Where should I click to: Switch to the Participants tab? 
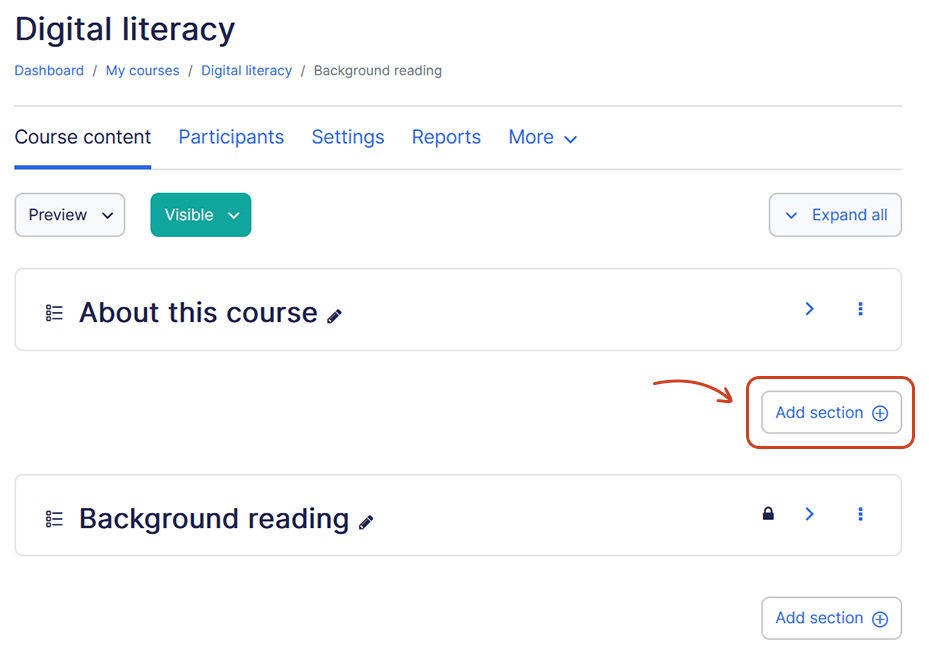(231, 137)
